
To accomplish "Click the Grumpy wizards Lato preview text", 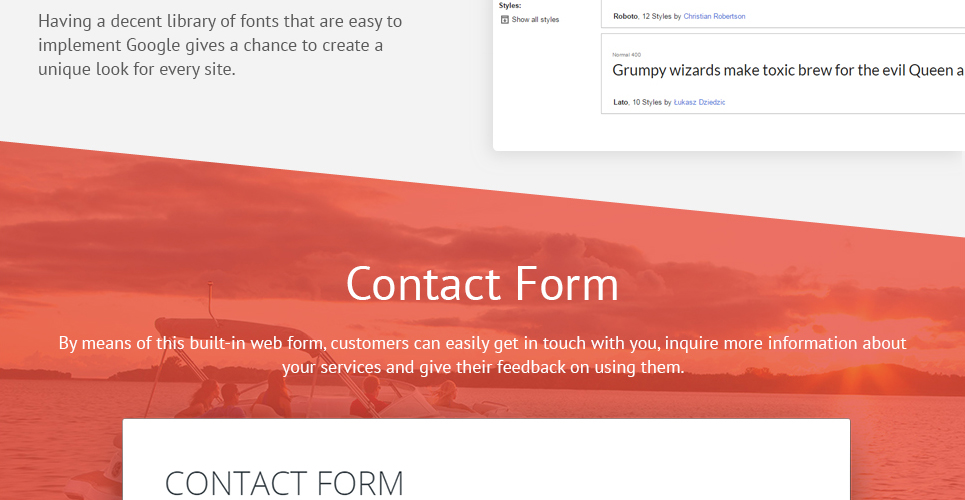I will pyautogui.click(x=788, y=71).
